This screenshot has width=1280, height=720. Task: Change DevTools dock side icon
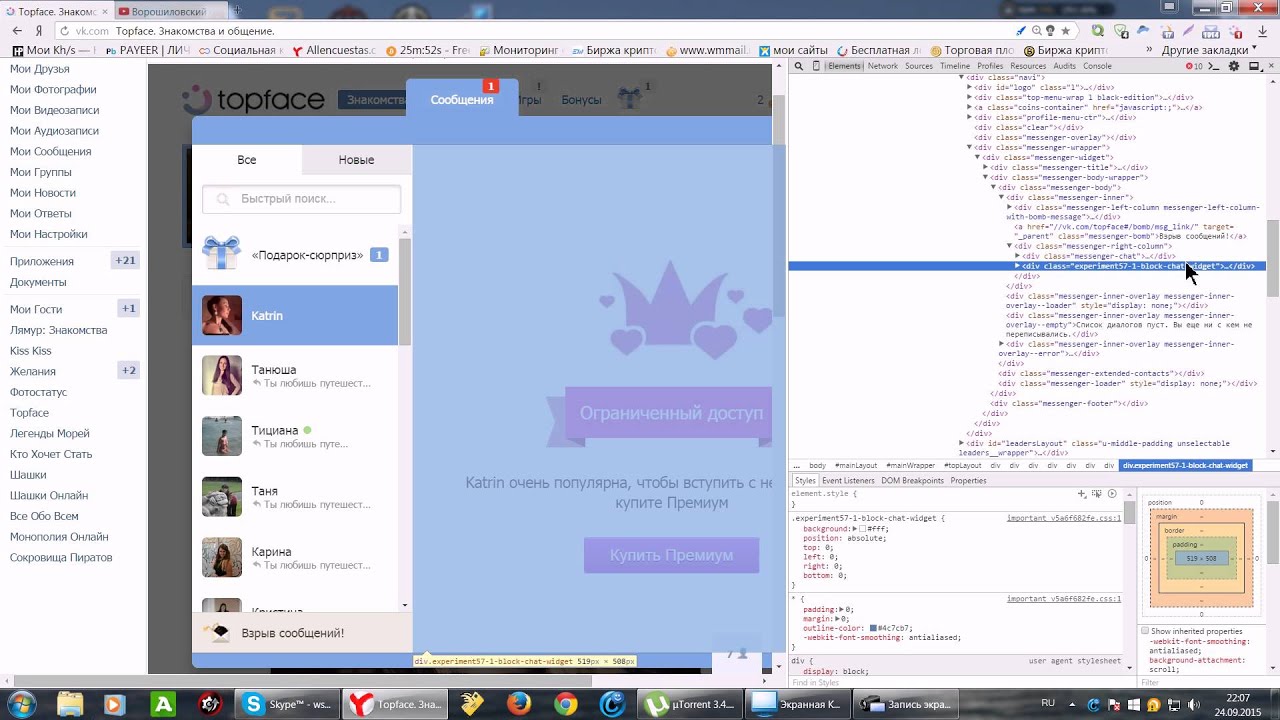click(x=1253, y=66)
